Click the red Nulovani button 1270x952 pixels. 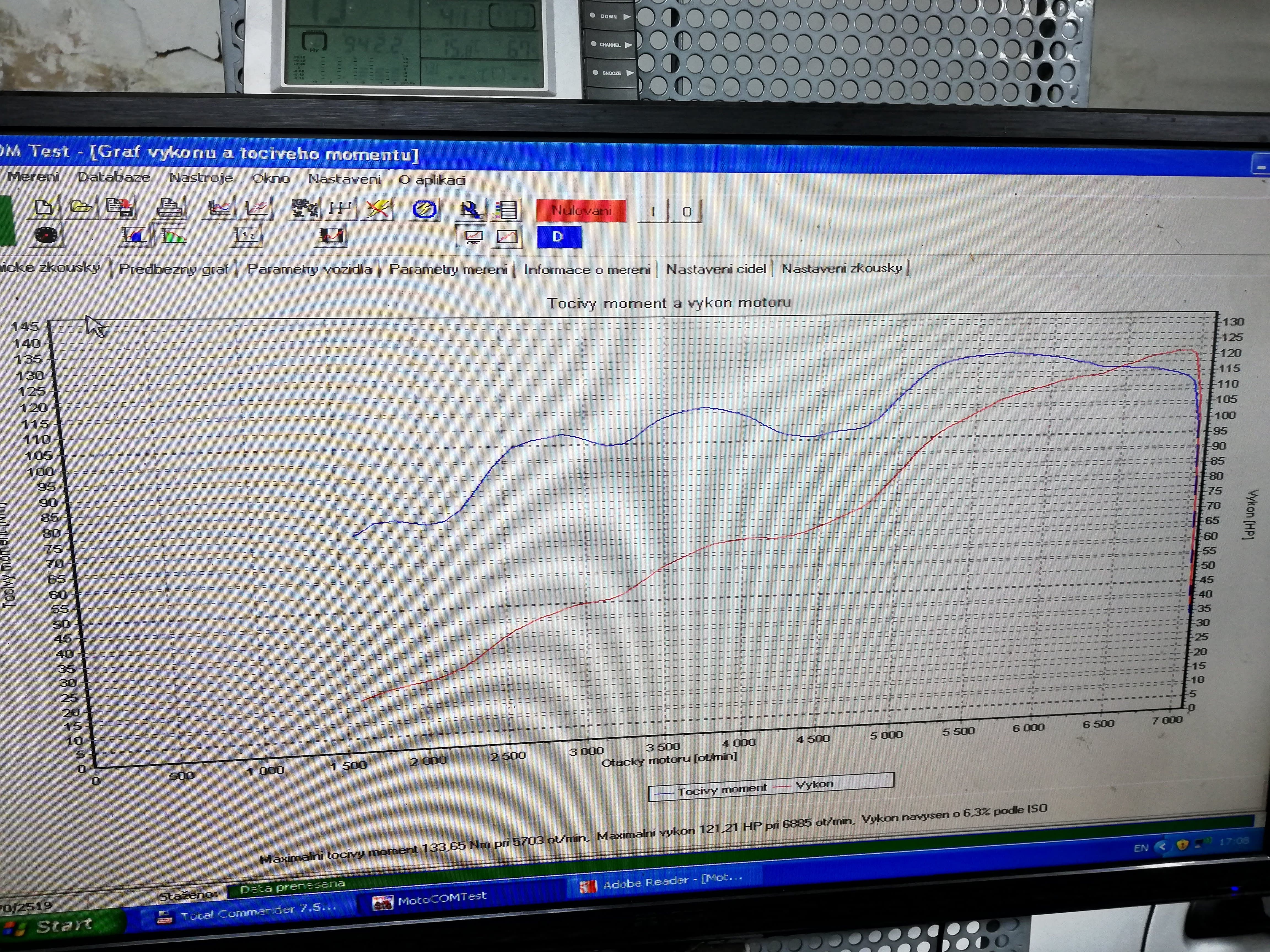coord(581,211)
